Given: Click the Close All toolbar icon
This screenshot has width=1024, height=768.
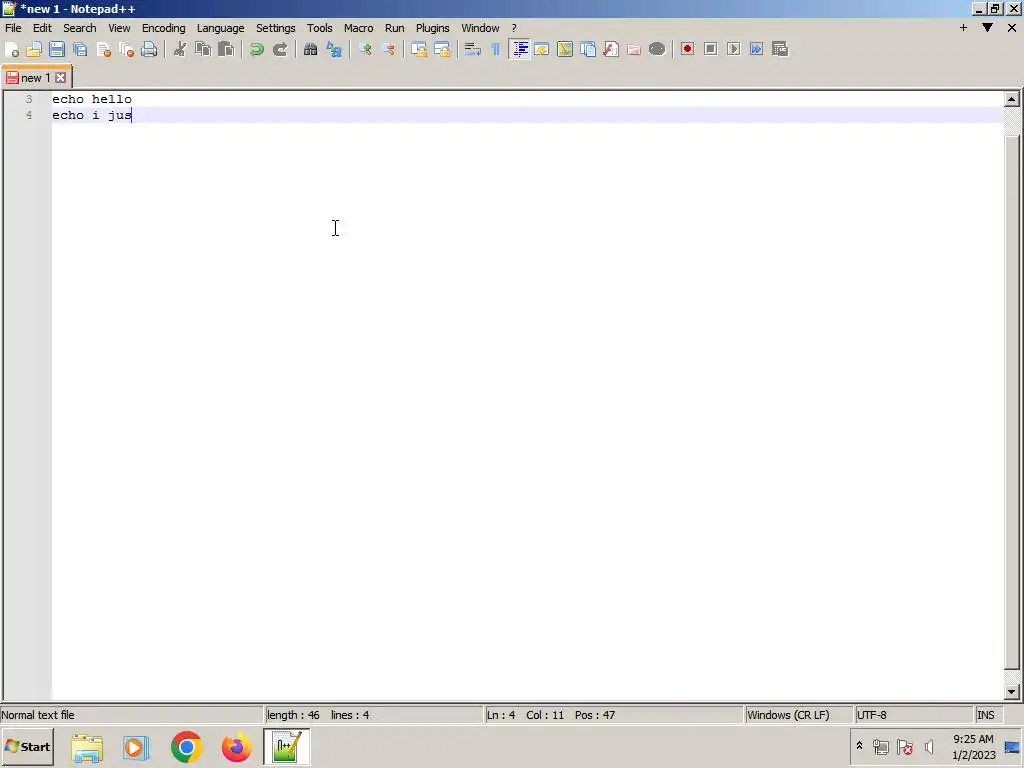Looking at the screenshot, I should coord(127,50).
